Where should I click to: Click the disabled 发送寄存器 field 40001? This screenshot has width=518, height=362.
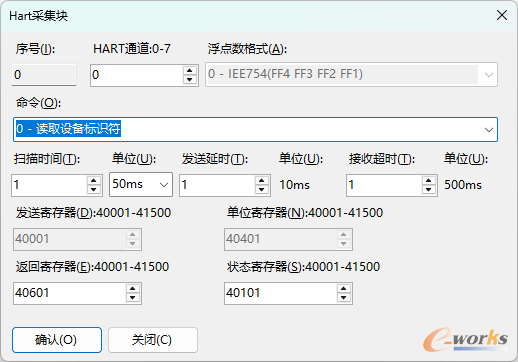[x=77, y=239]
